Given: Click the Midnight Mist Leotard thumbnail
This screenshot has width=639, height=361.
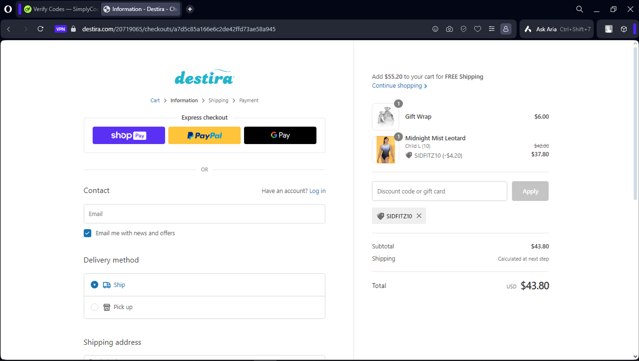Looking at the screenshot, I should 386,150.
